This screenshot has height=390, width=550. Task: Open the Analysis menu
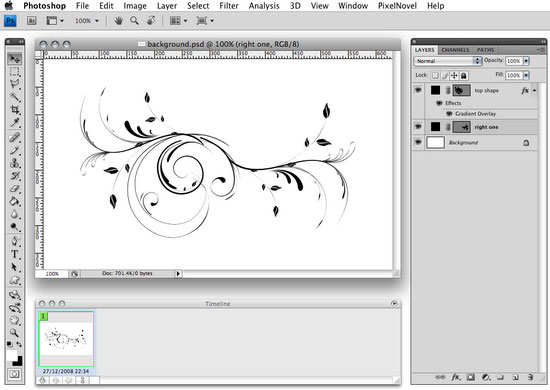tap(264, 6)
